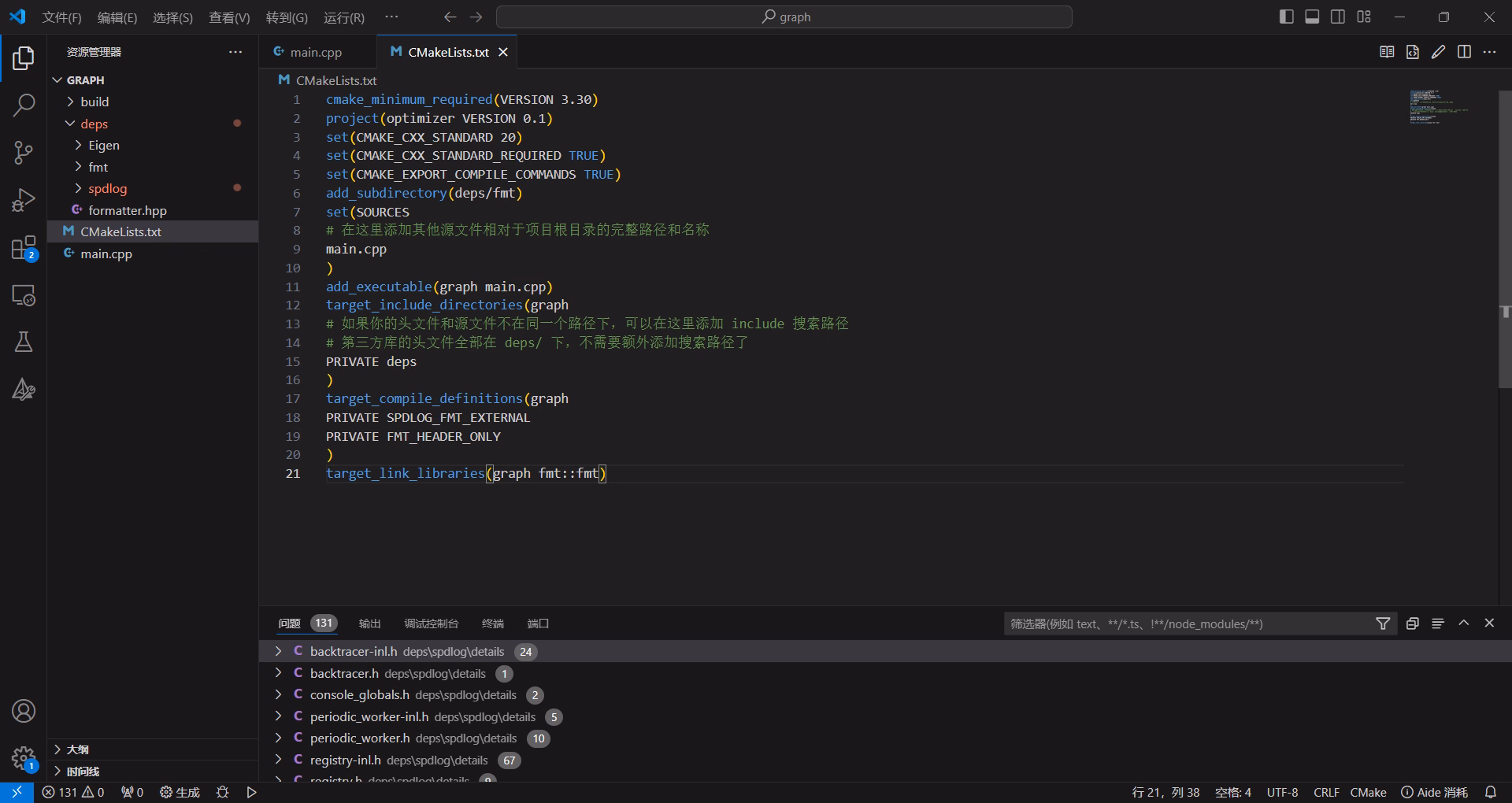Open the Accounts menu icon
Screen dimensions: 1512x803
[24, 711]
